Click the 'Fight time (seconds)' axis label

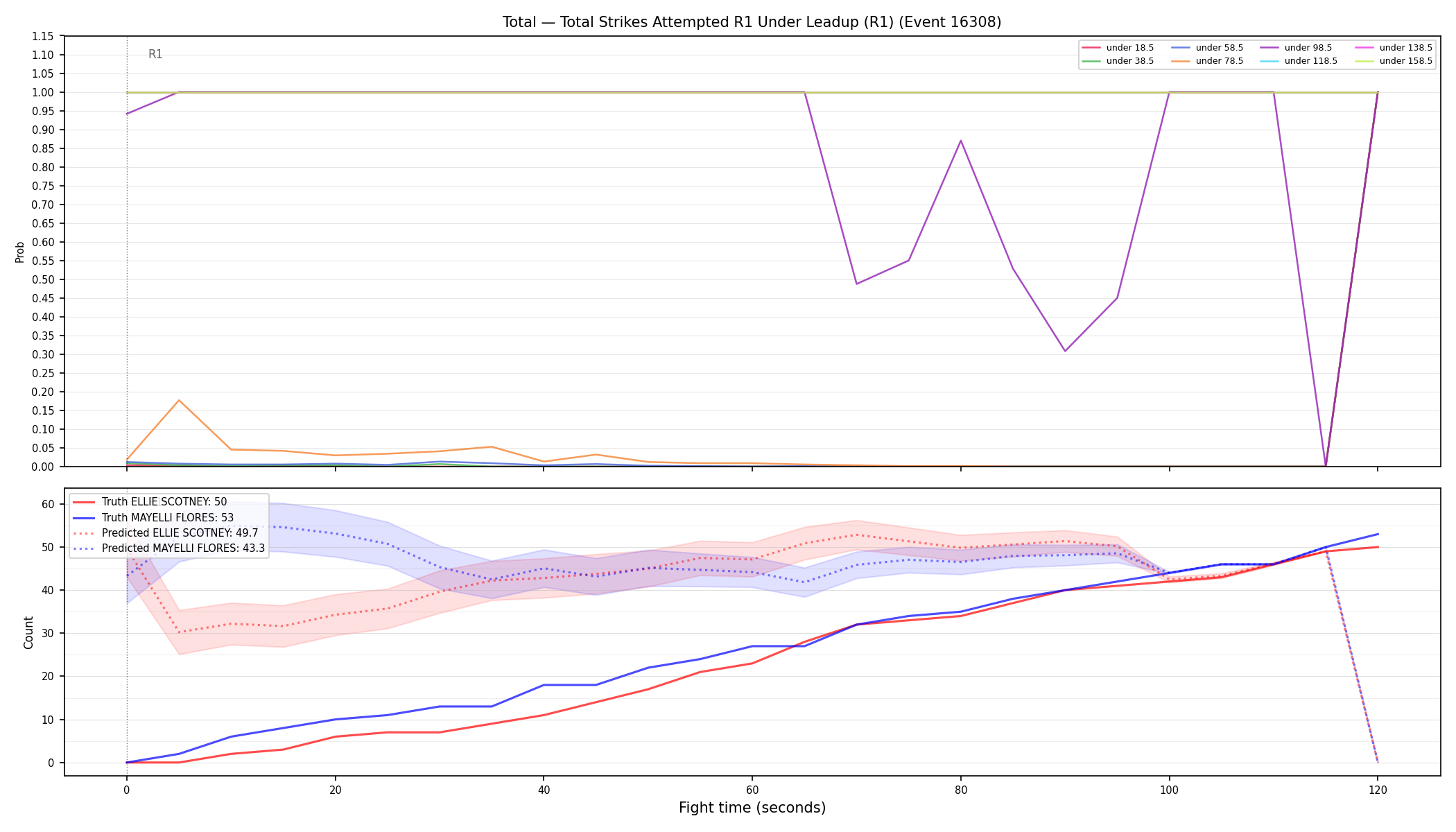tap(752, 808)
